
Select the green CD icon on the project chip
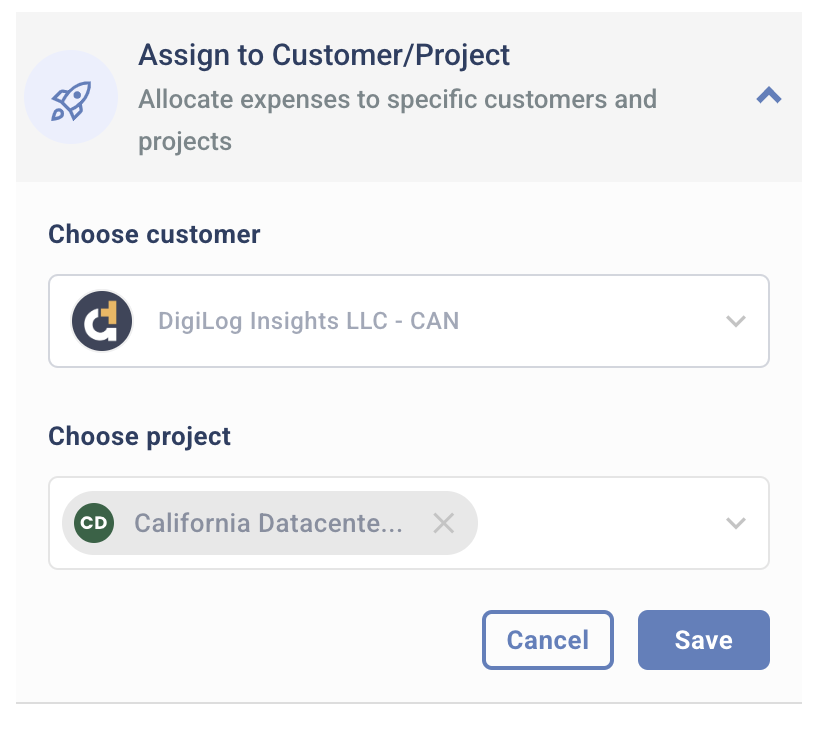pos(93,522)
